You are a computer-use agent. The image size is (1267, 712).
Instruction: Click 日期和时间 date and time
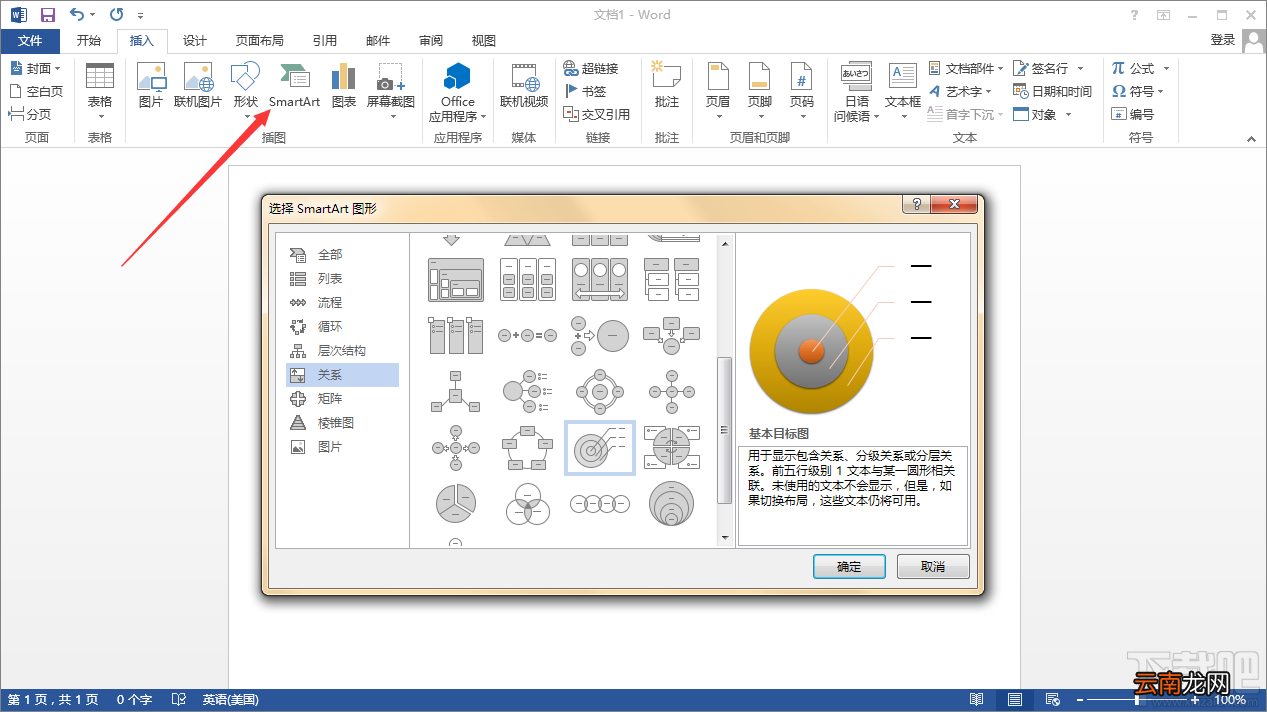point(1052,91)
